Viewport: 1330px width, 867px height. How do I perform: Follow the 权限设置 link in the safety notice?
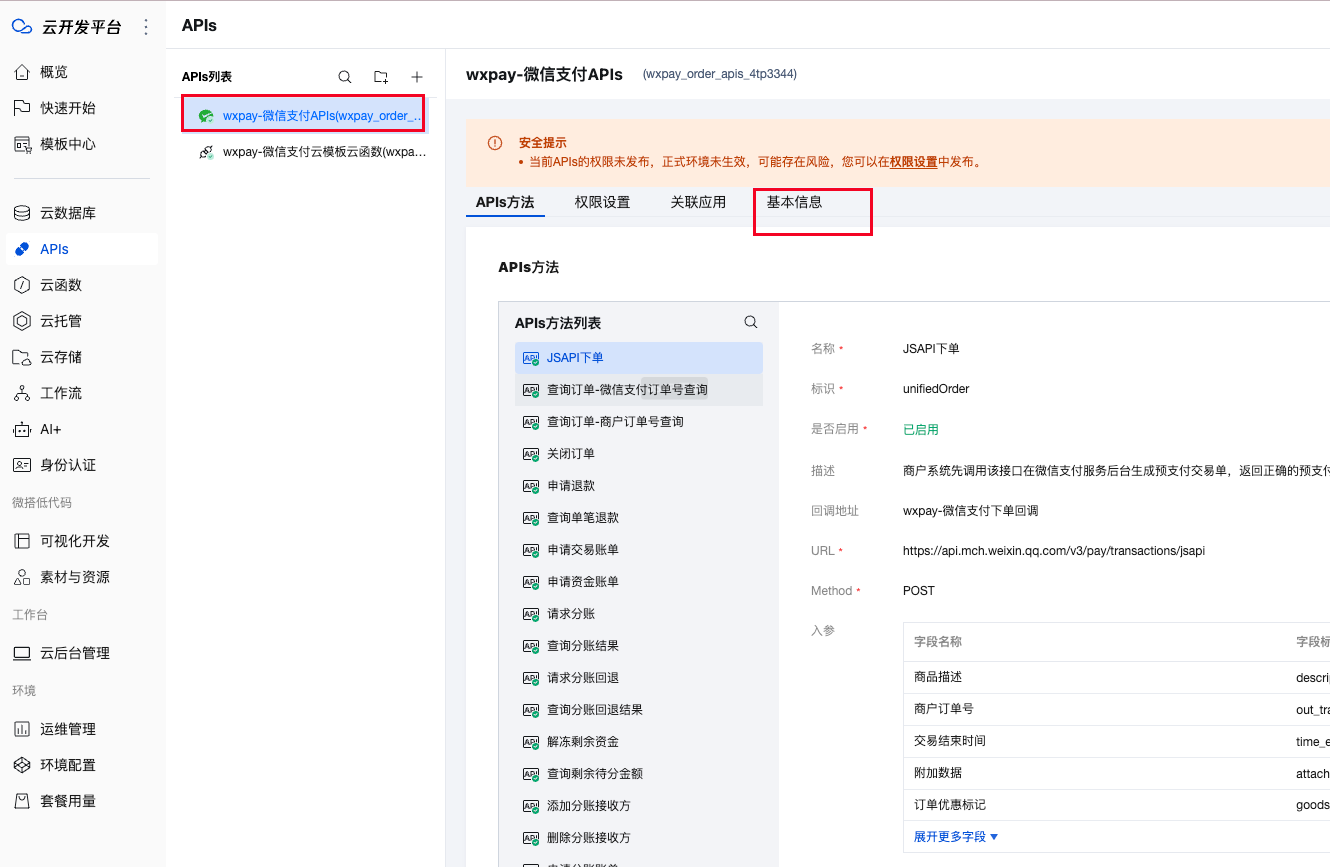[x=914, y=162]
